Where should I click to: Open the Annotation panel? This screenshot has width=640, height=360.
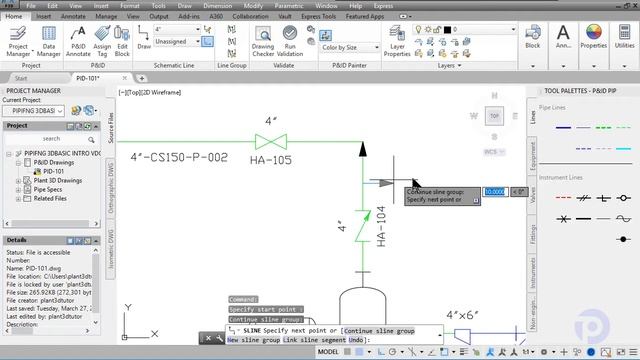563,38
